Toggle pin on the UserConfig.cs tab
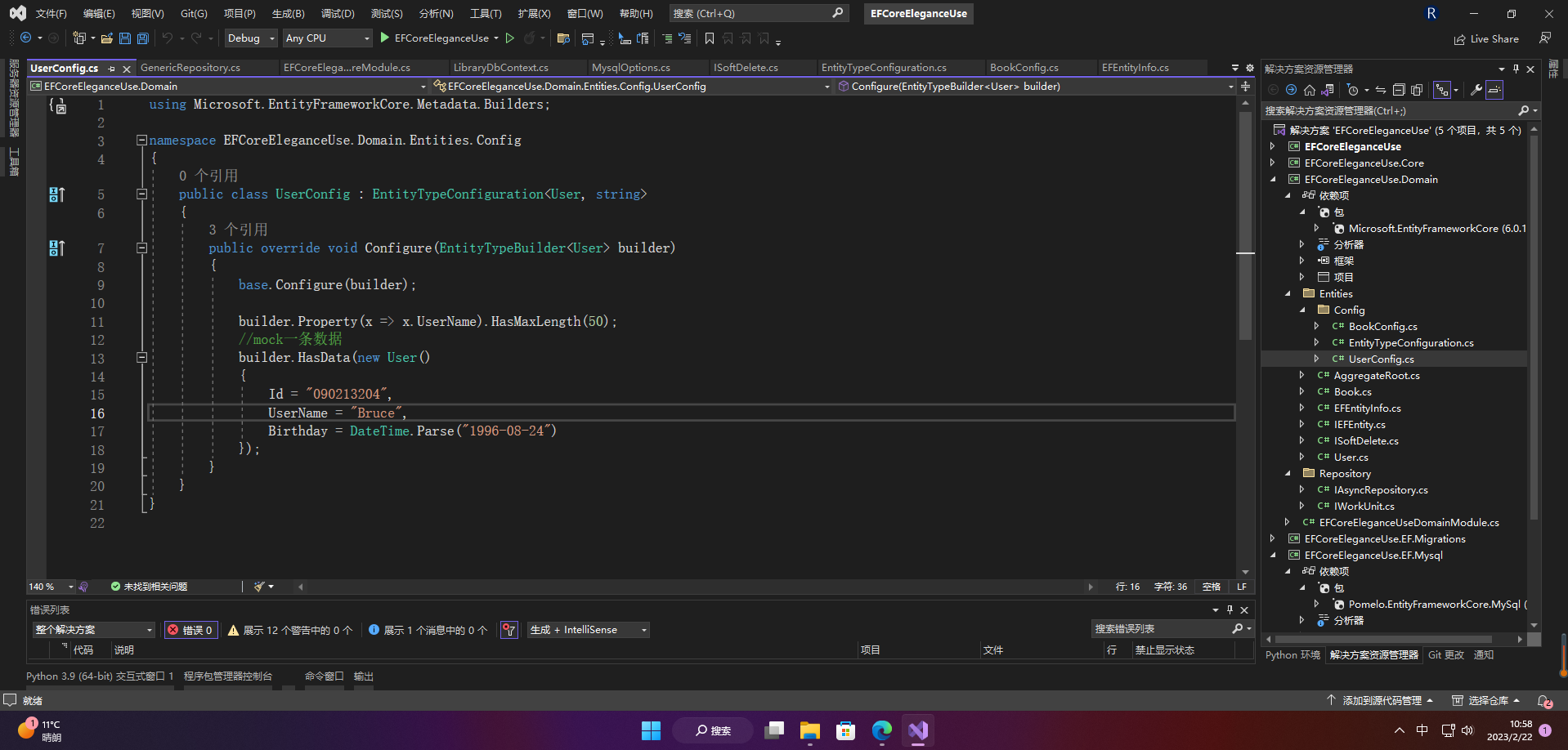 point(111,69)
